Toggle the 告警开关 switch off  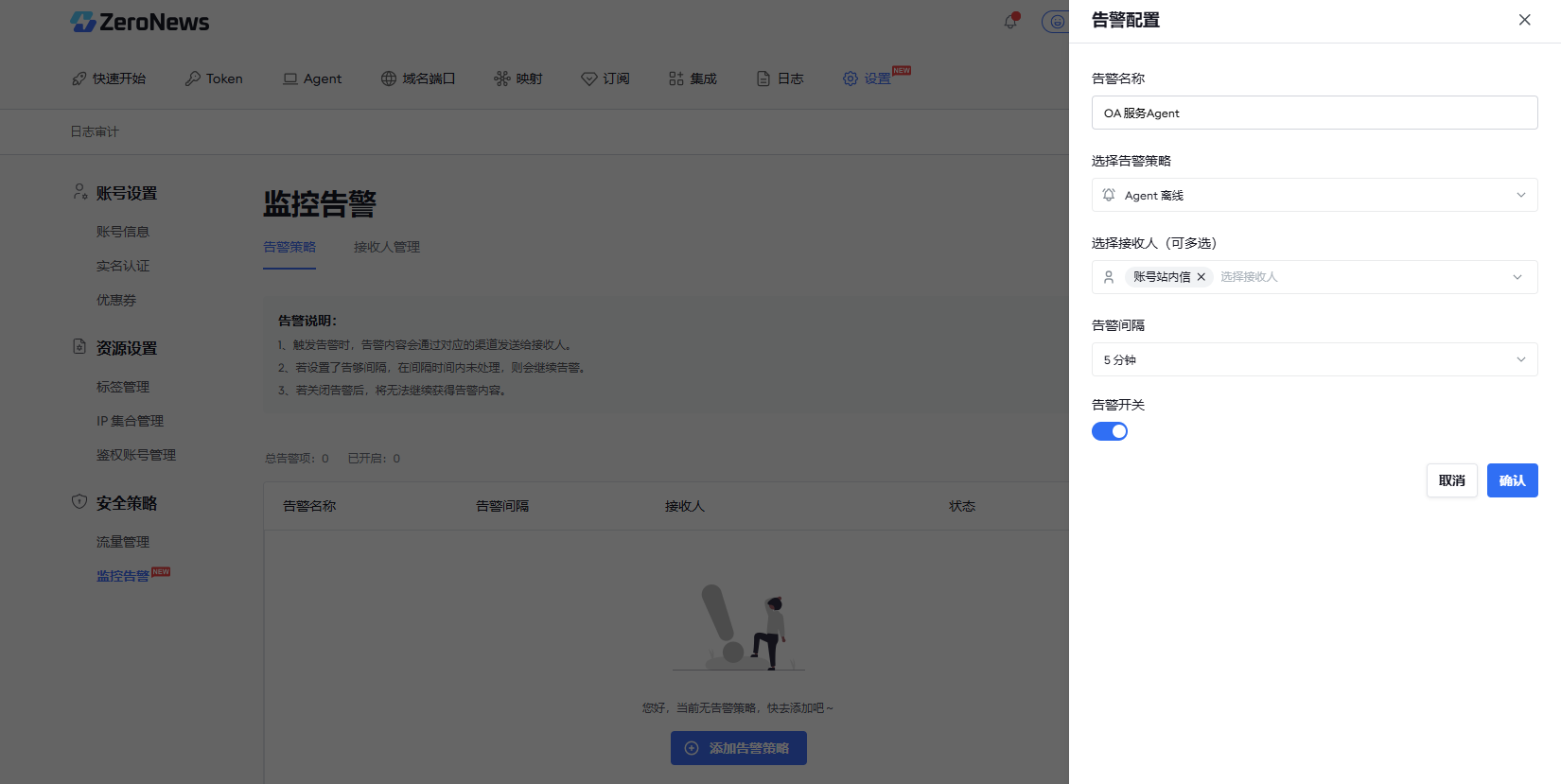(1110, 431)
